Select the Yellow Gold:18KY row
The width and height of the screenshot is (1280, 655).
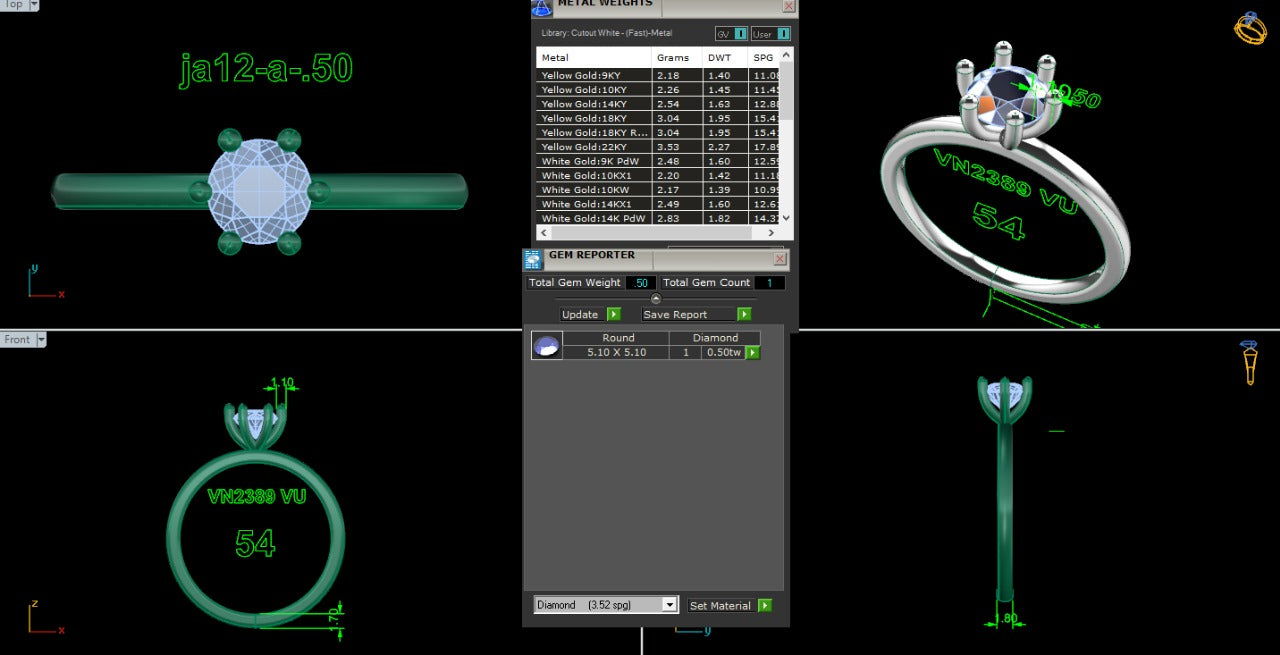coord(658,118)
